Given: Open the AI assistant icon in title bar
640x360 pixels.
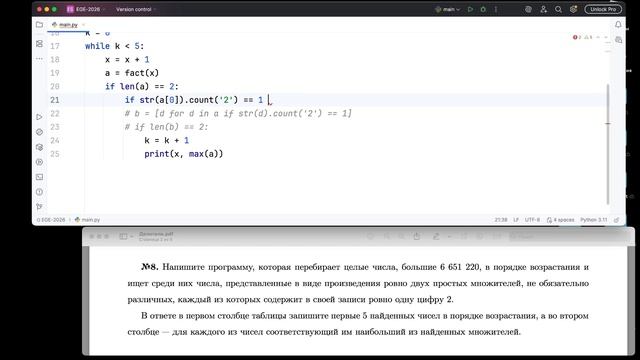Looking at the screenshot, I should pos(528,9).
